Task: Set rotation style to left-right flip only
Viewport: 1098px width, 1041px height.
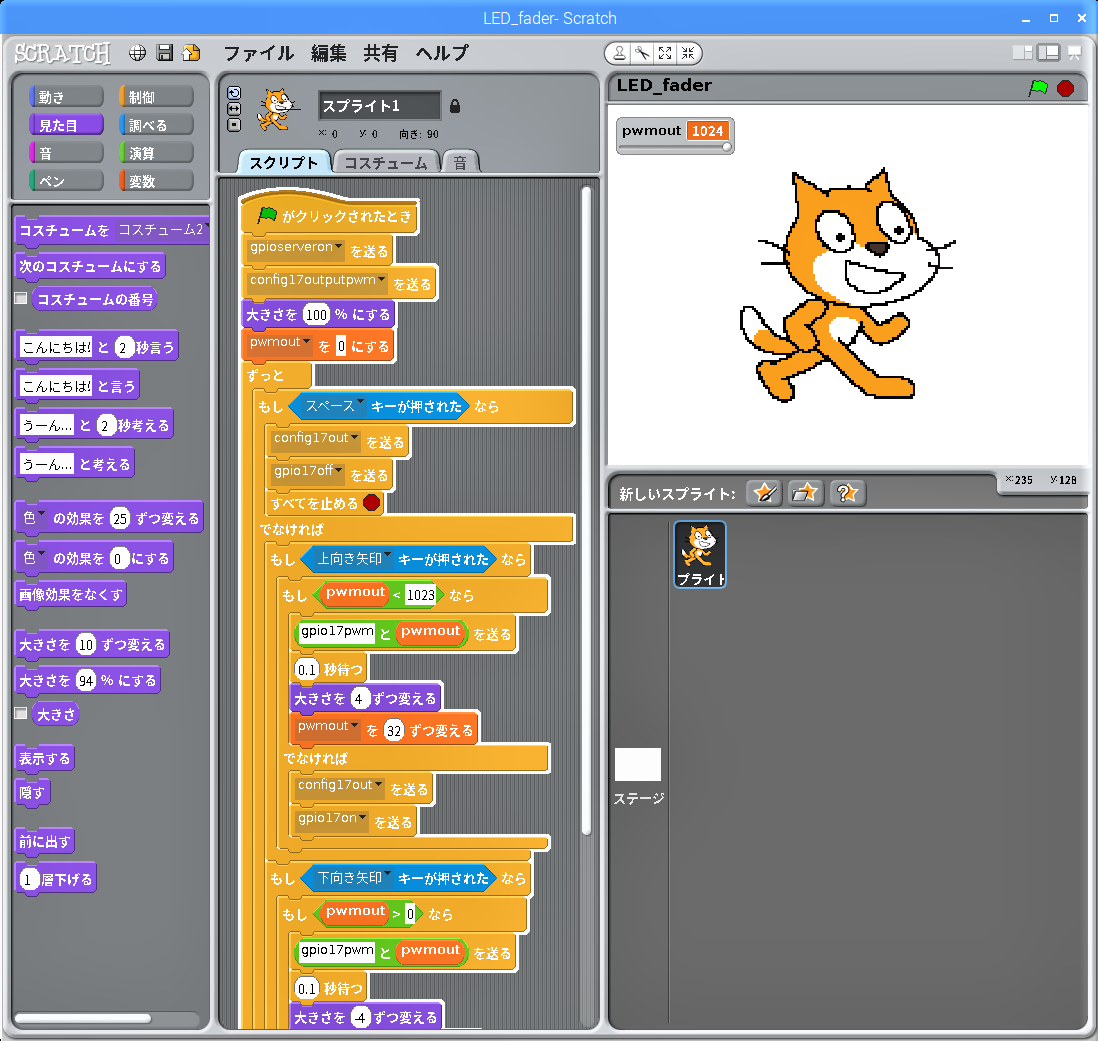Action: [234, 109]
